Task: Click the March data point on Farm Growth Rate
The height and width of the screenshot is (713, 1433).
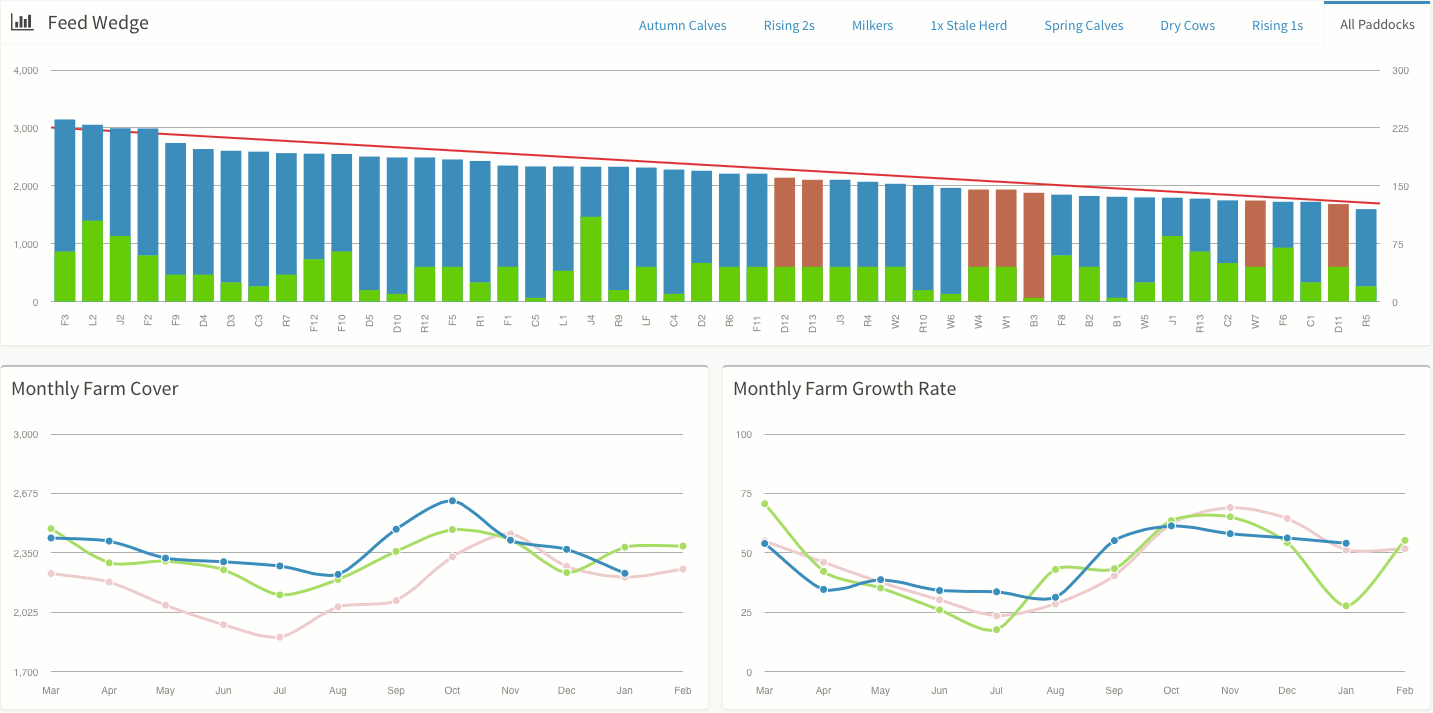Action: point(765,542)
